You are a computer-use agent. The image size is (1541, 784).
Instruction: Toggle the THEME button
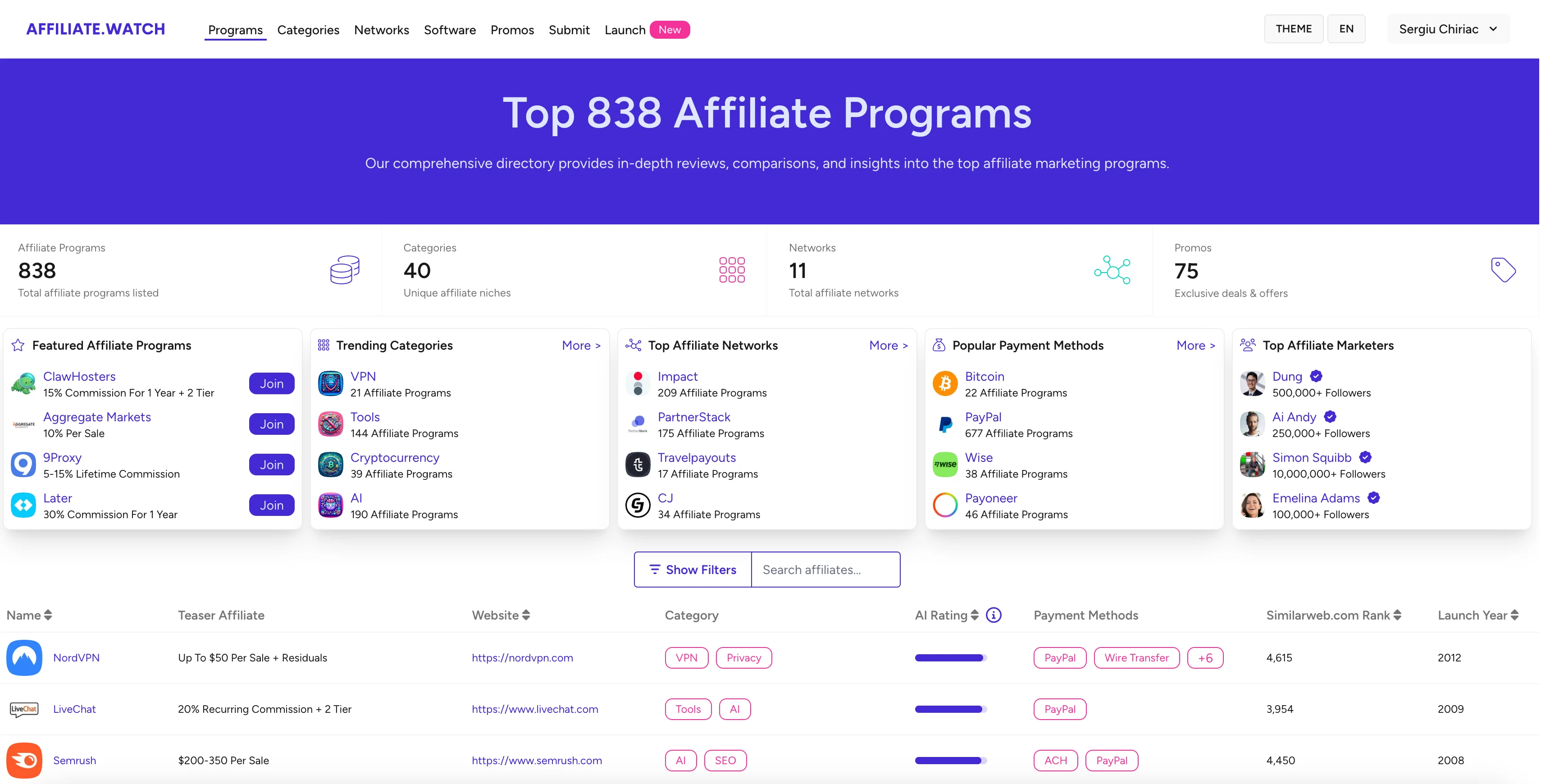click(1293, 29)
